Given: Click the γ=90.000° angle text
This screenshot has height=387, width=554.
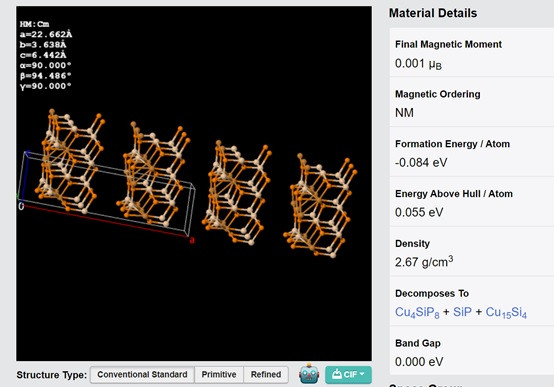Looking at the screenshot, I should pyautogui.click(x=46, y=86).
